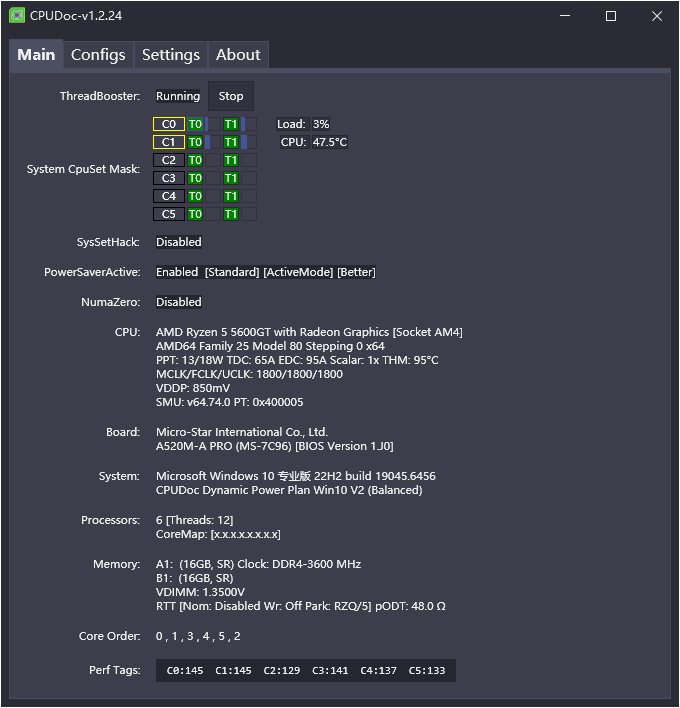Click the PowerSaverActive Enabled status text
Image resolution: width=680 pixels, height=708 pixels.
click(265, 272)
